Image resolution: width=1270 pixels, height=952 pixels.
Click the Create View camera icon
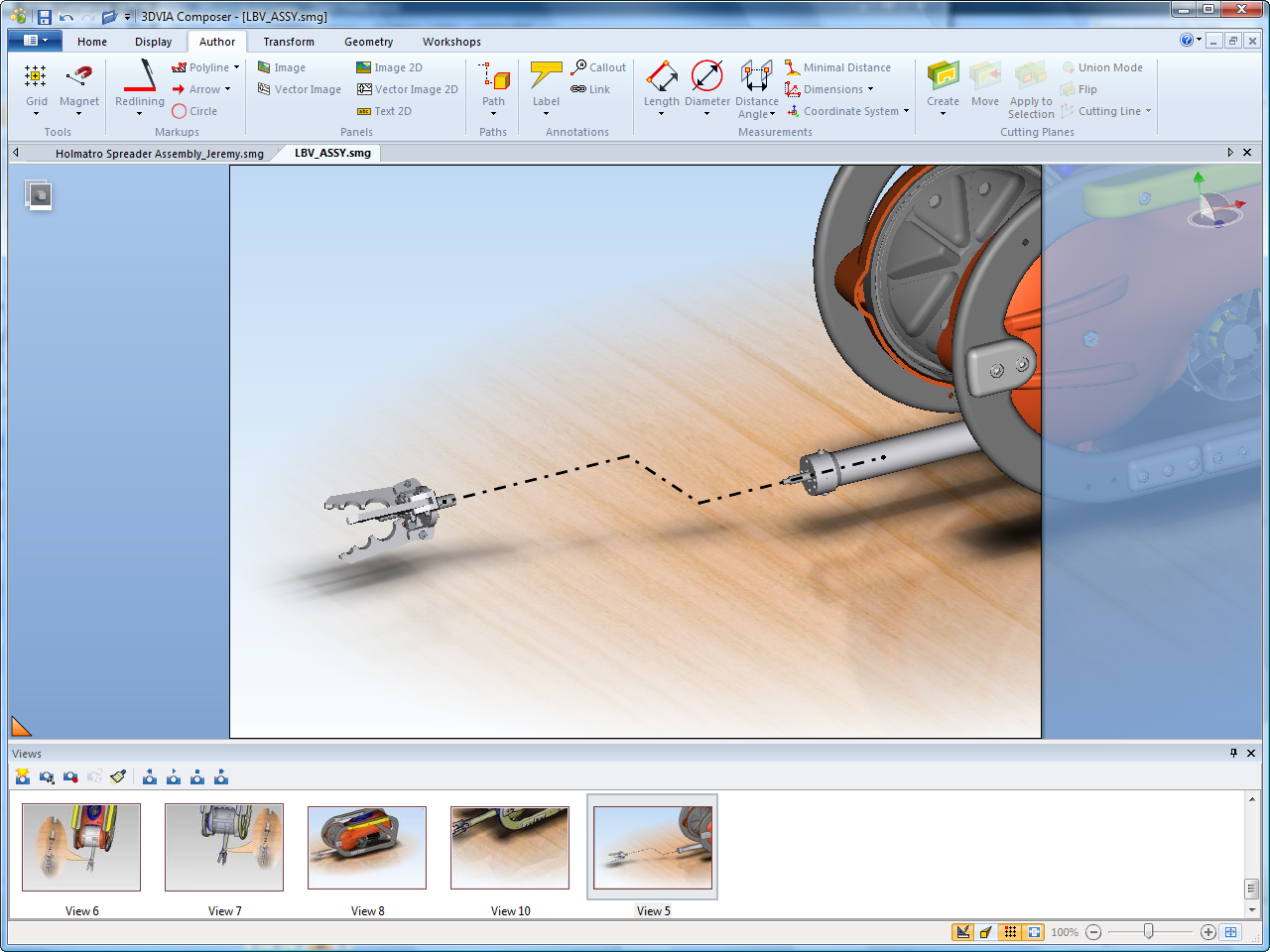tap(22, 777)
